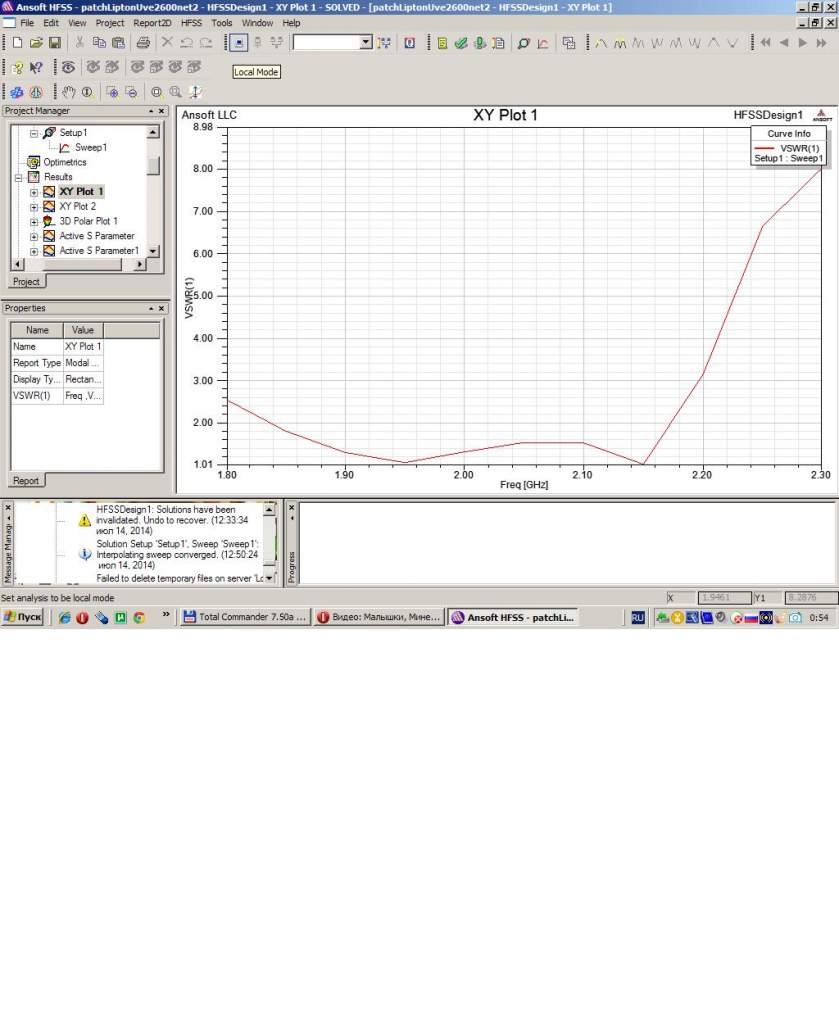Close the Properties panel
Image resolution: width=839 pixels, height=1024 pixels.
[161, 308]
